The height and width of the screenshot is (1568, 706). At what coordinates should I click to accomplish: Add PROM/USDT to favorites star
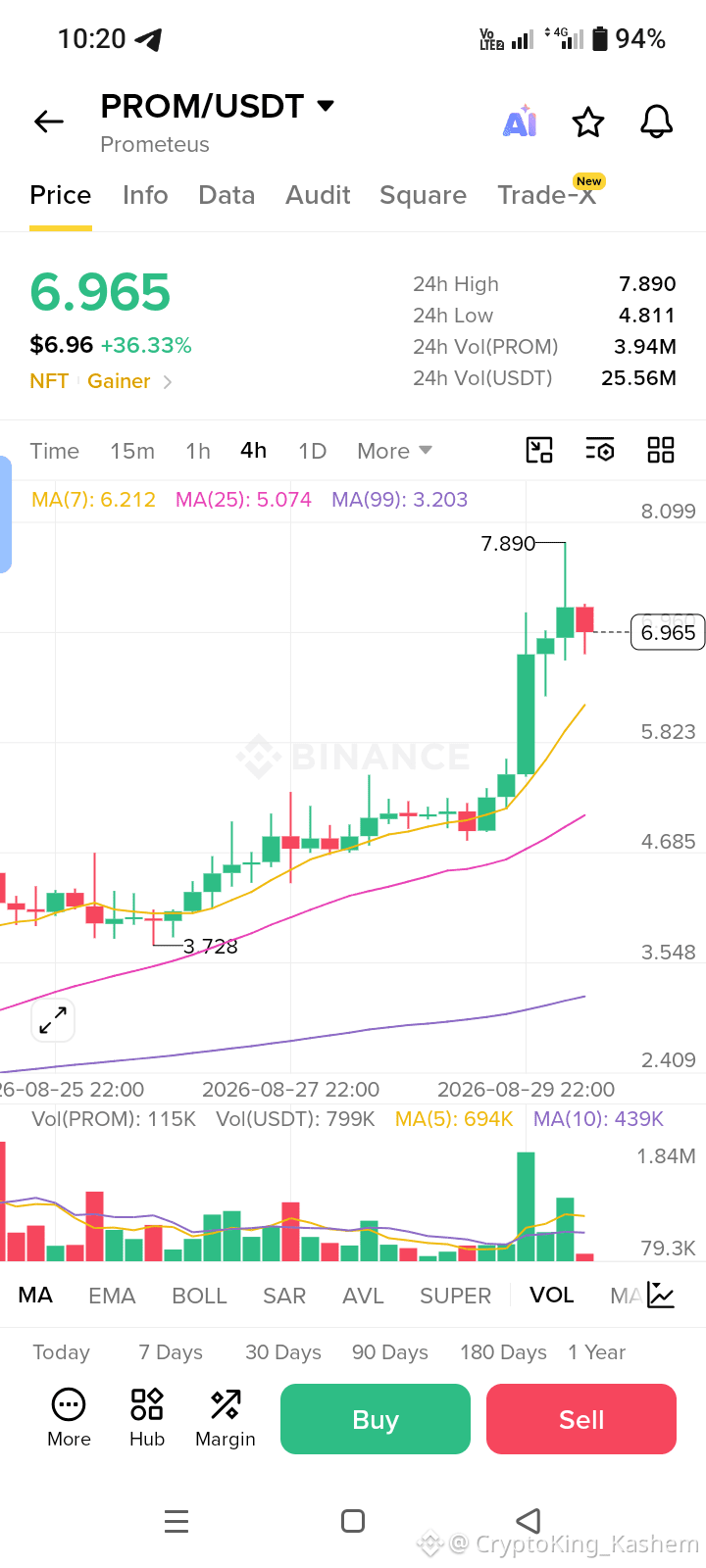point(588,122)
